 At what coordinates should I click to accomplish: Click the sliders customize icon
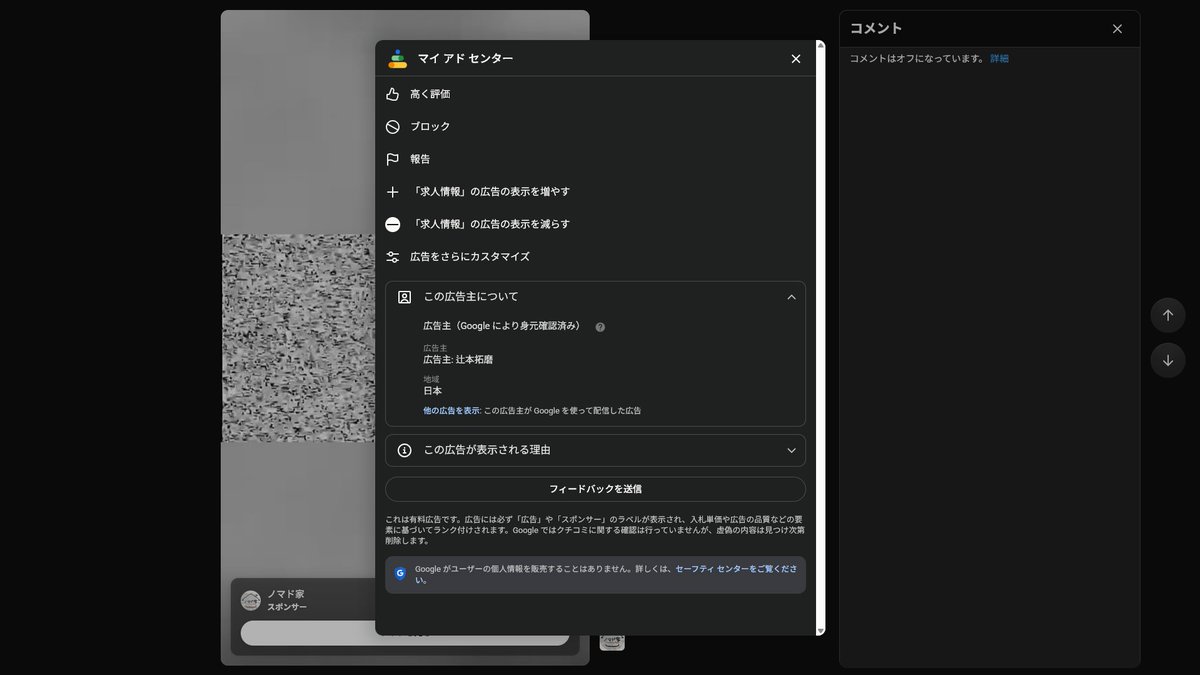(x=393, y=257)
